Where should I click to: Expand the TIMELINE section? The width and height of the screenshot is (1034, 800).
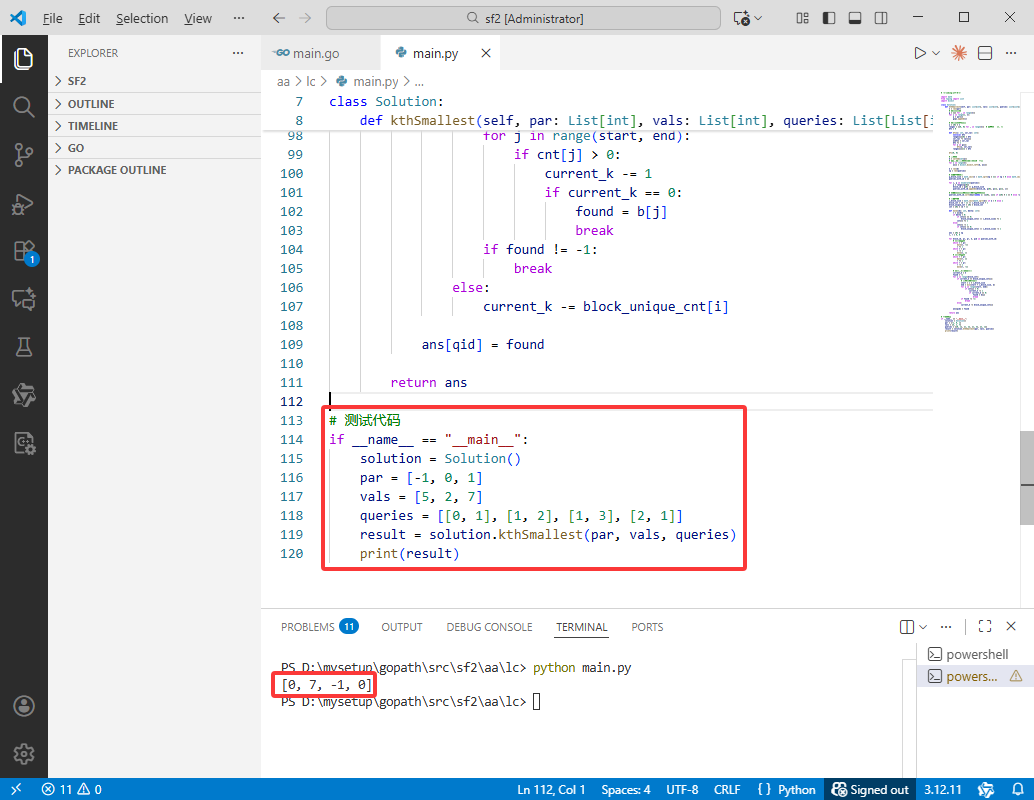154,126
